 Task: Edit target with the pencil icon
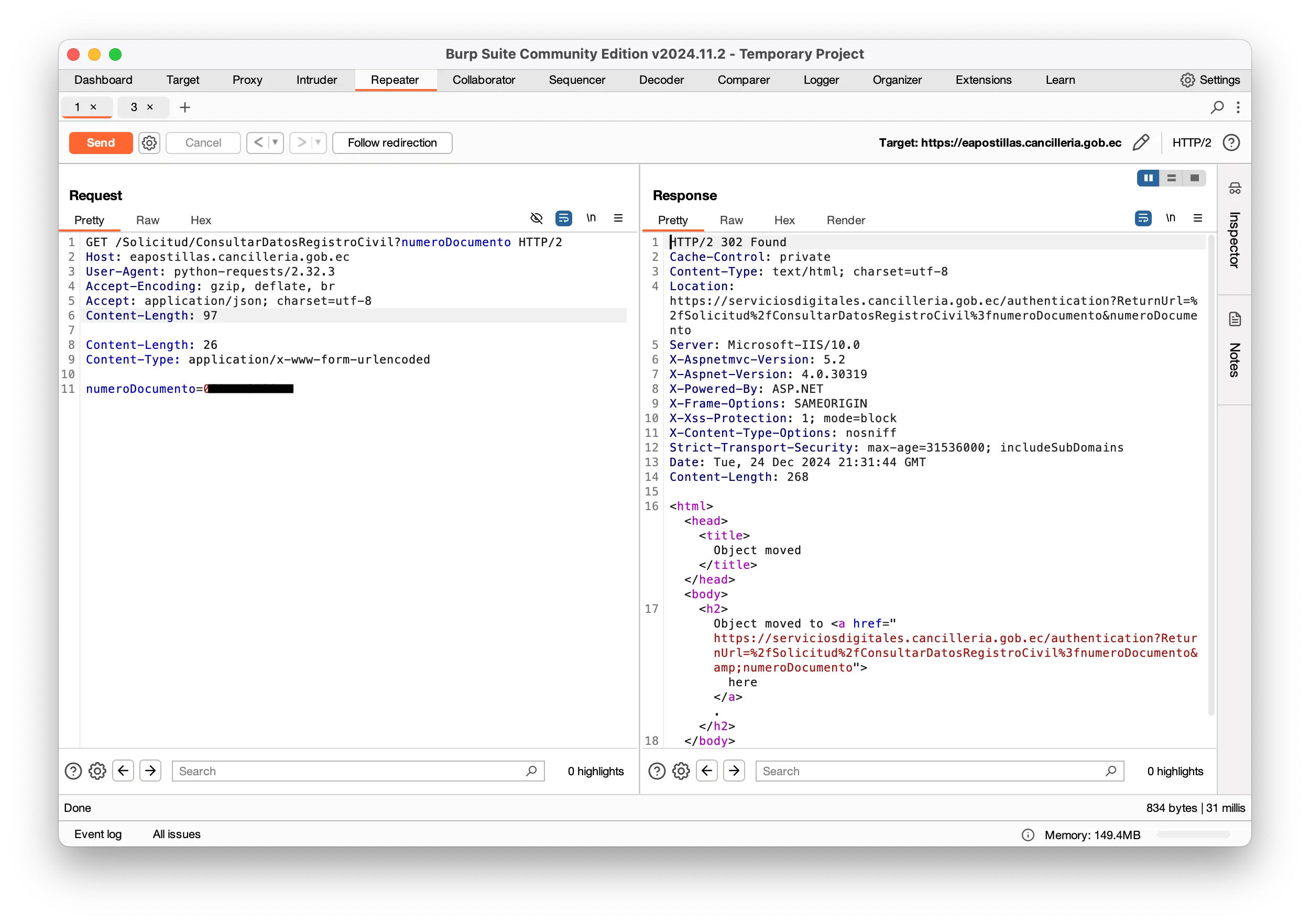pos(1141,142)
